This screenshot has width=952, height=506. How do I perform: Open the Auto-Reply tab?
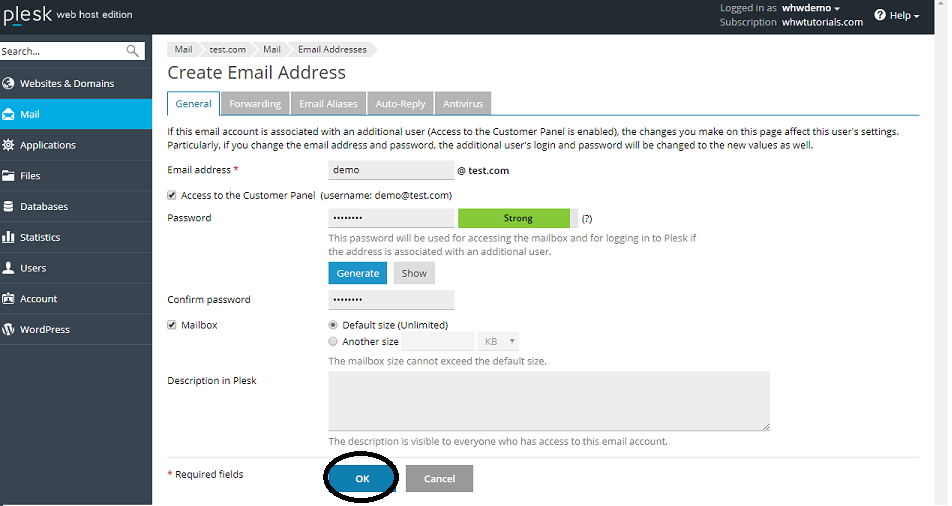[x=400, y=104]
